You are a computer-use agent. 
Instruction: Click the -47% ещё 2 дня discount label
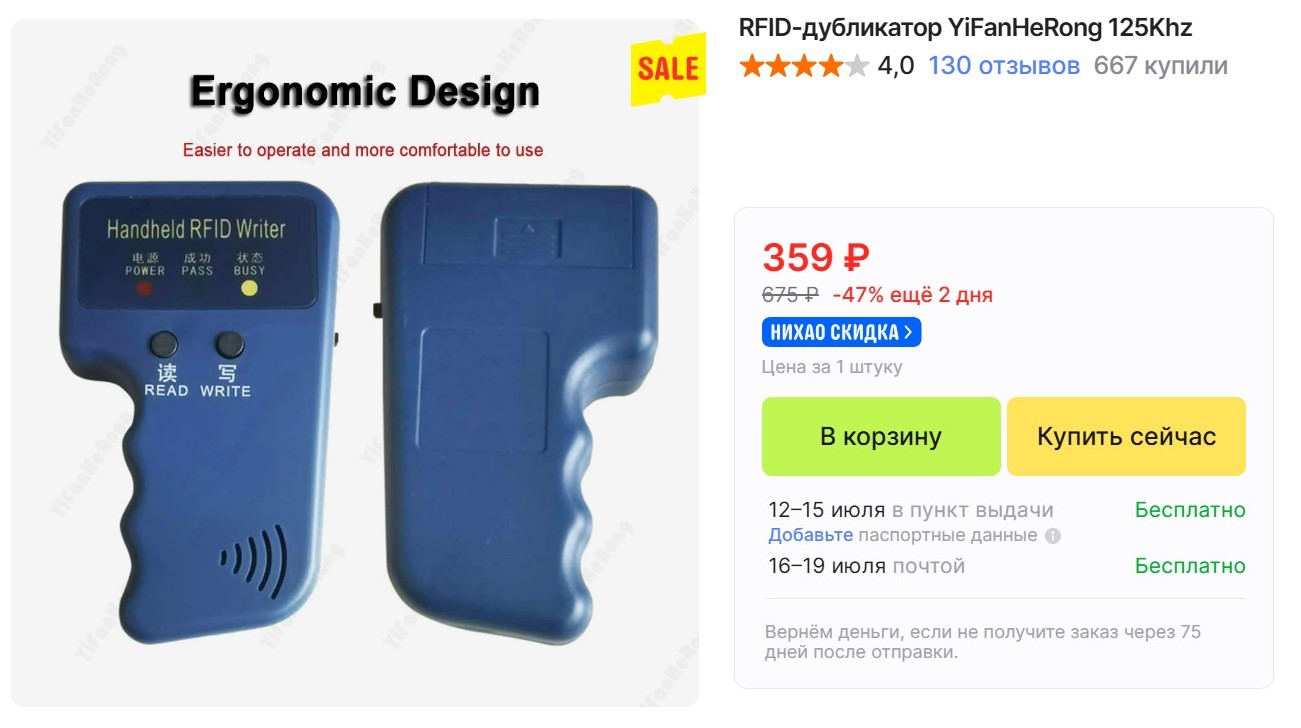click(x=913, y=295)
